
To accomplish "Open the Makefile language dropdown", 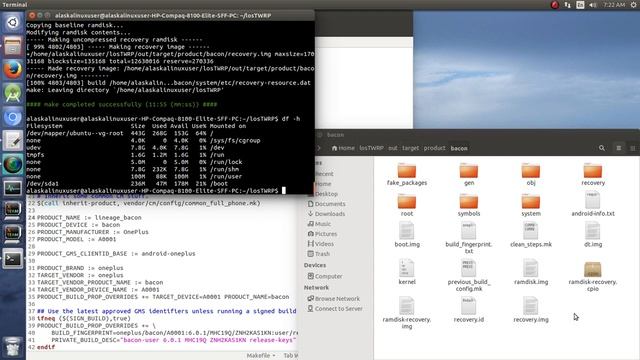I will point(260,356).
